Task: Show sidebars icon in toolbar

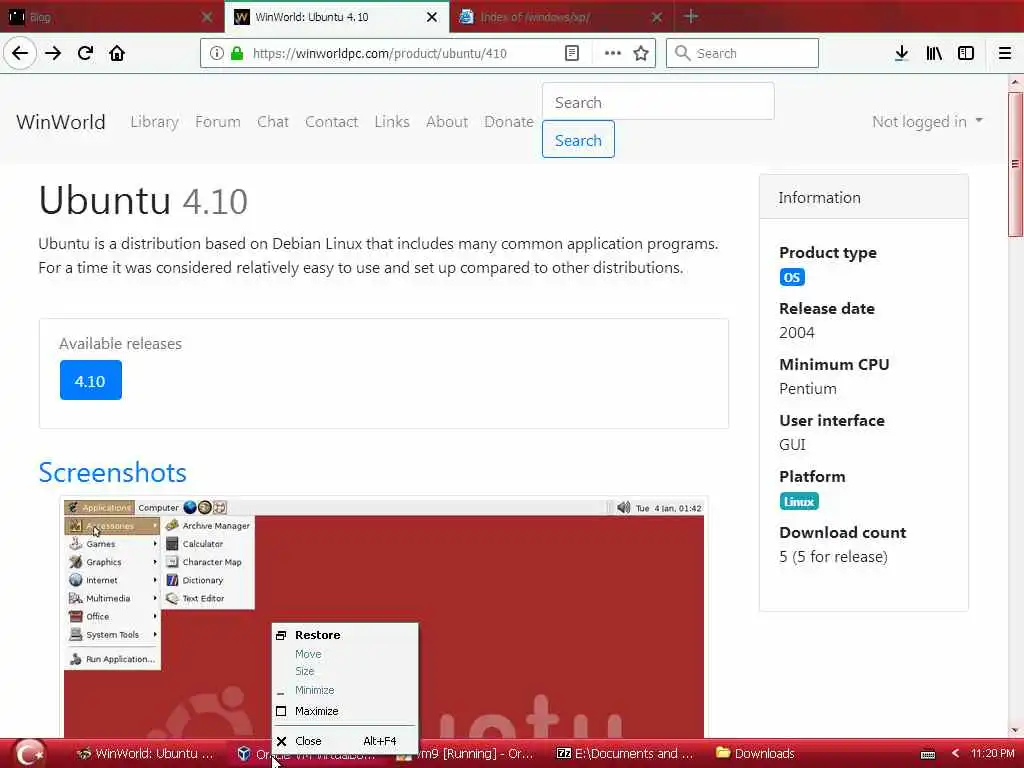Action: 966,53
